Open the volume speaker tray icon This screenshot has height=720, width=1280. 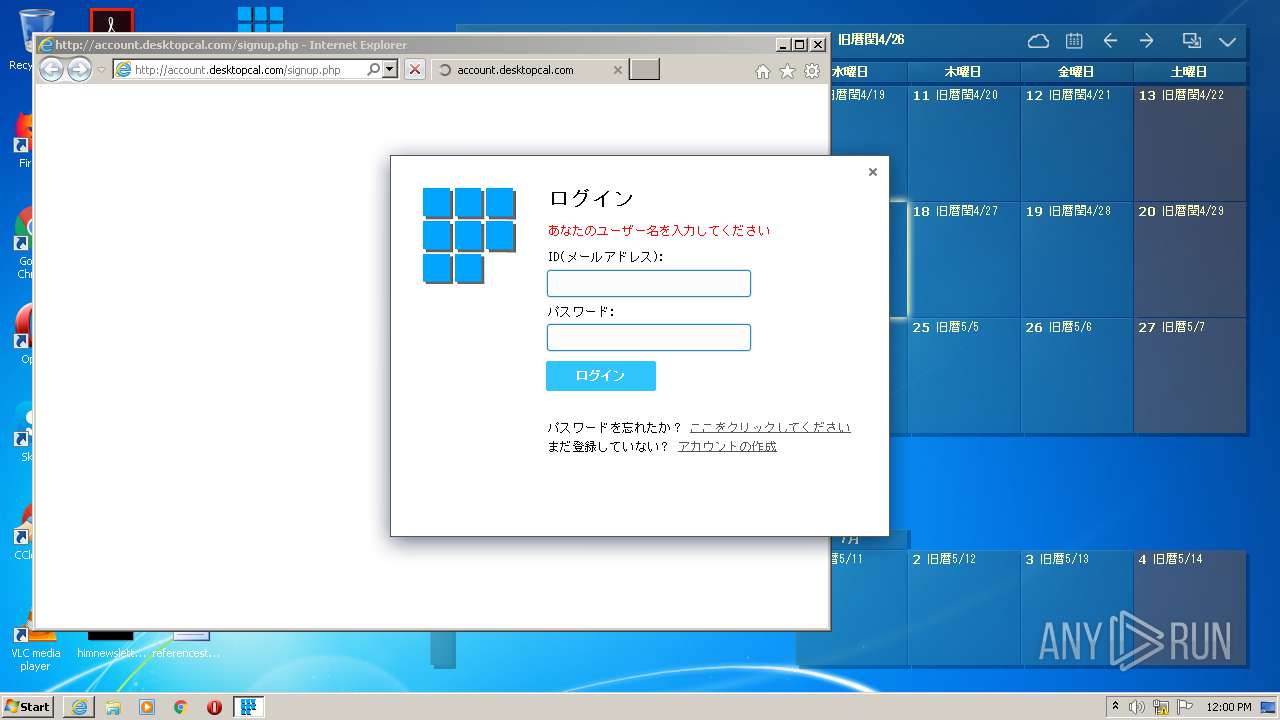[x=1137, y=707]
